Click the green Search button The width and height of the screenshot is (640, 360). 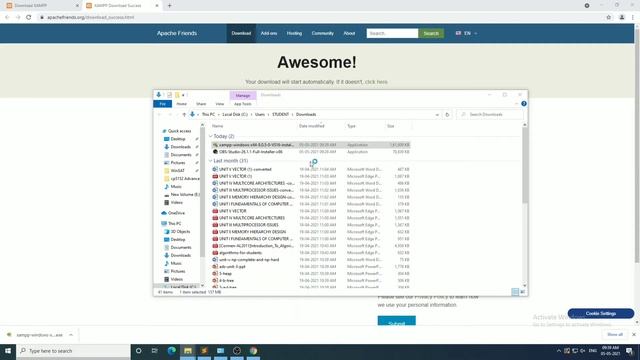431,33
